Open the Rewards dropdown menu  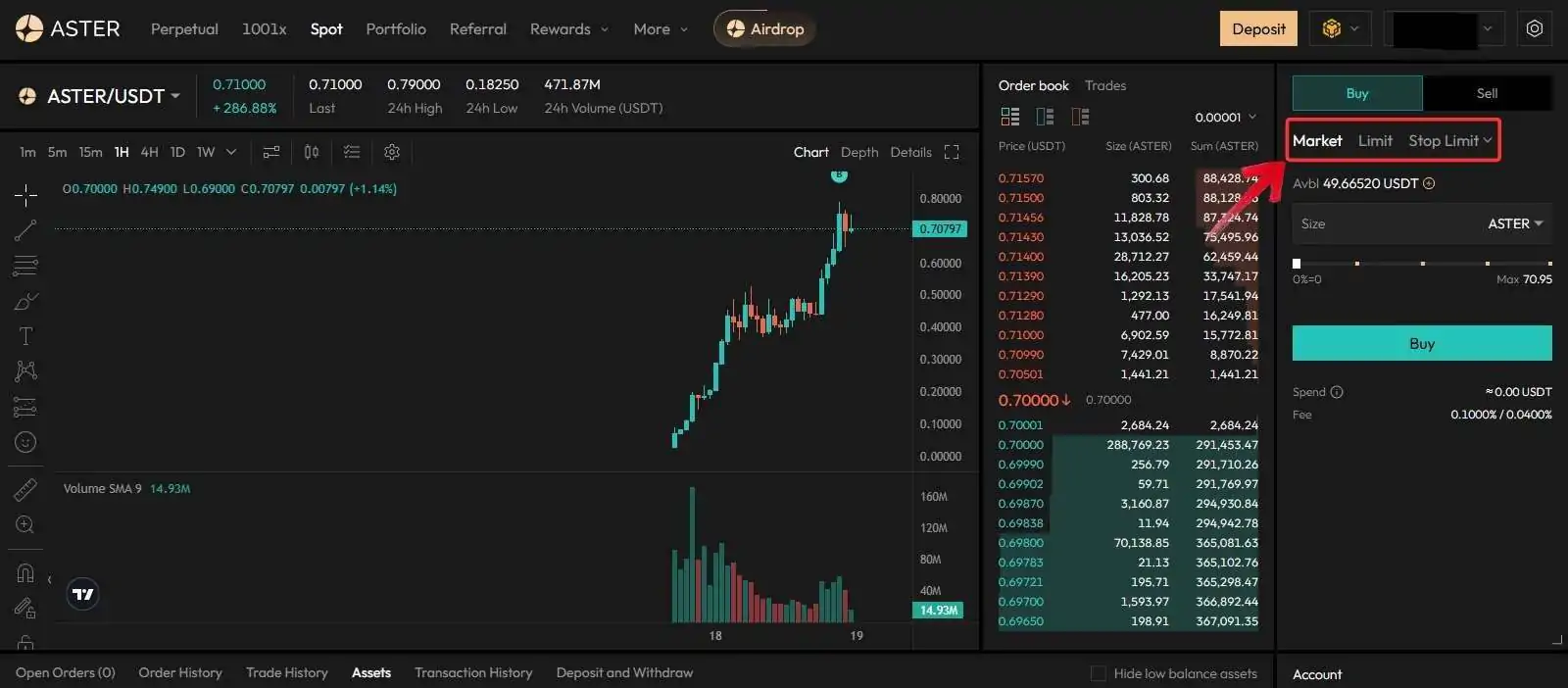[569, 29]
